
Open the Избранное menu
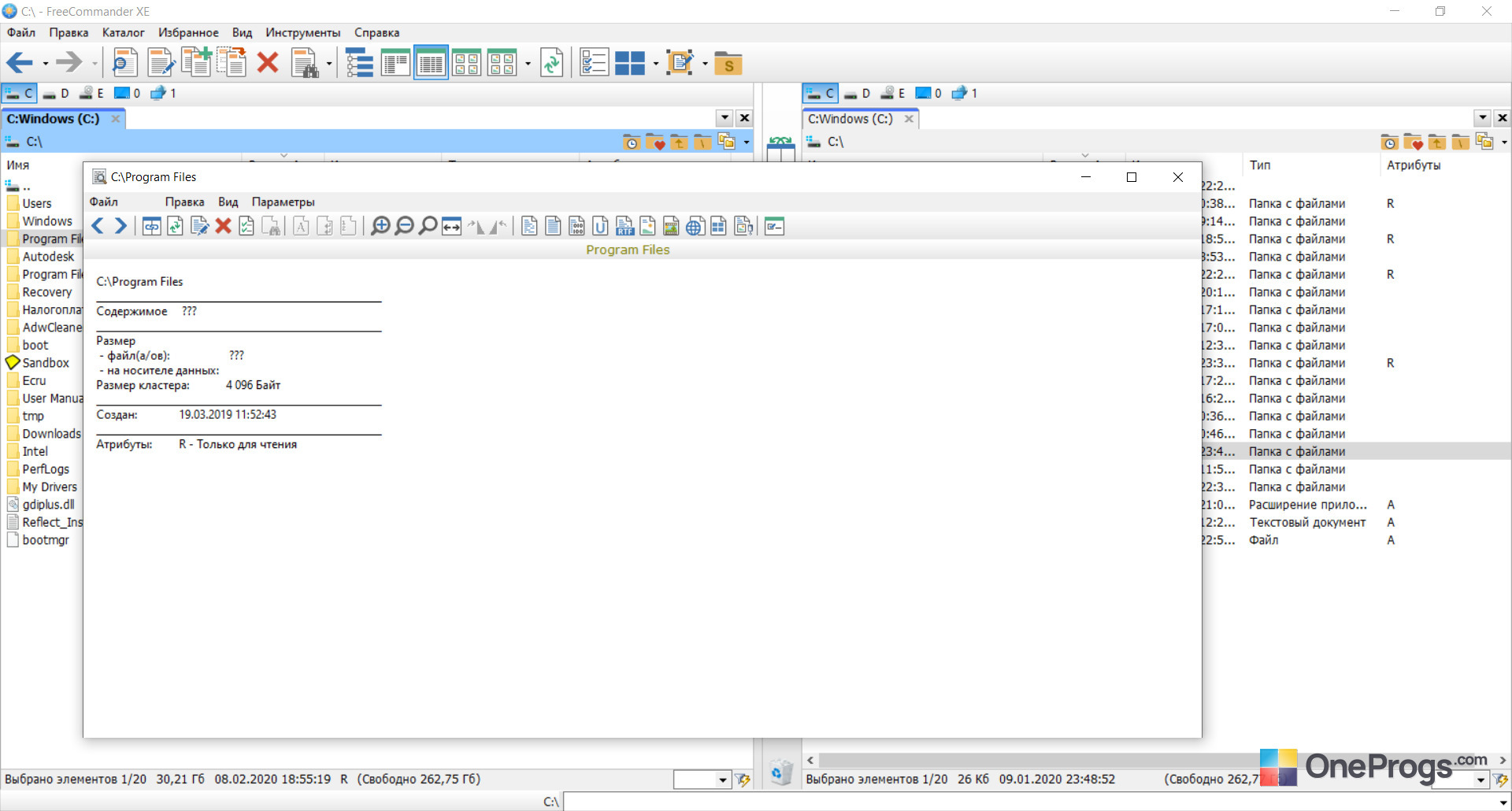188,32
